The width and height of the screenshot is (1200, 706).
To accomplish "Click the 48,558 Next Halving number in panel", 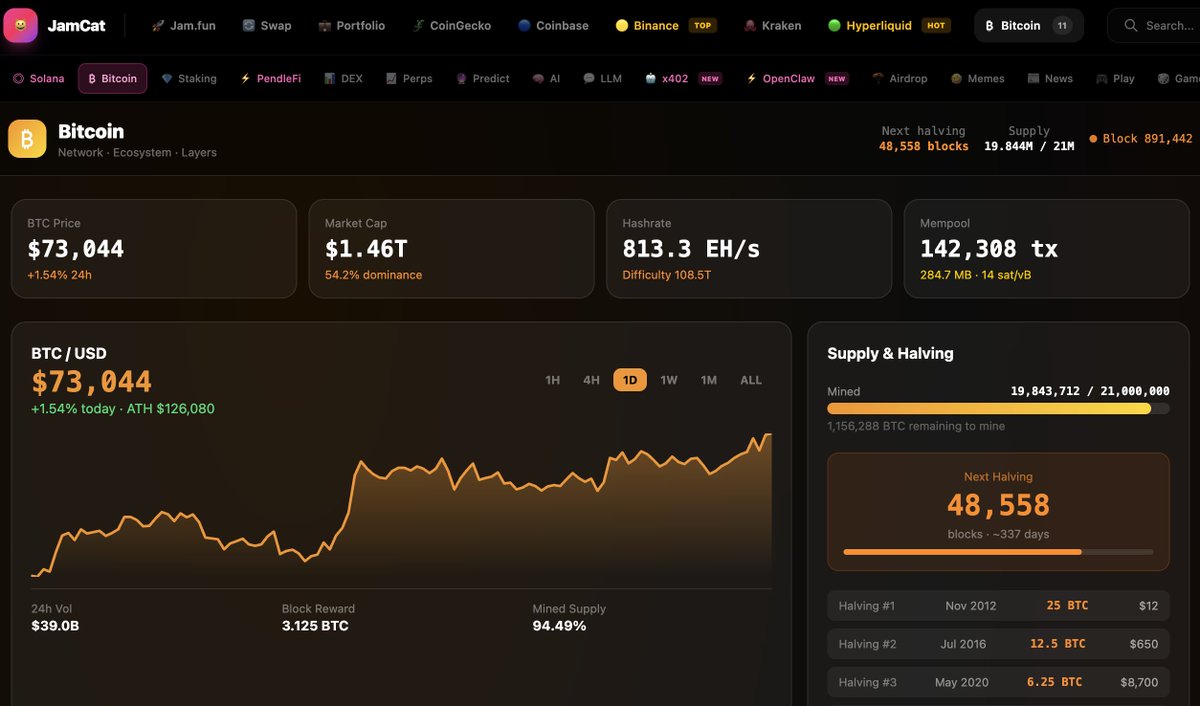I will tap(998, 505).
